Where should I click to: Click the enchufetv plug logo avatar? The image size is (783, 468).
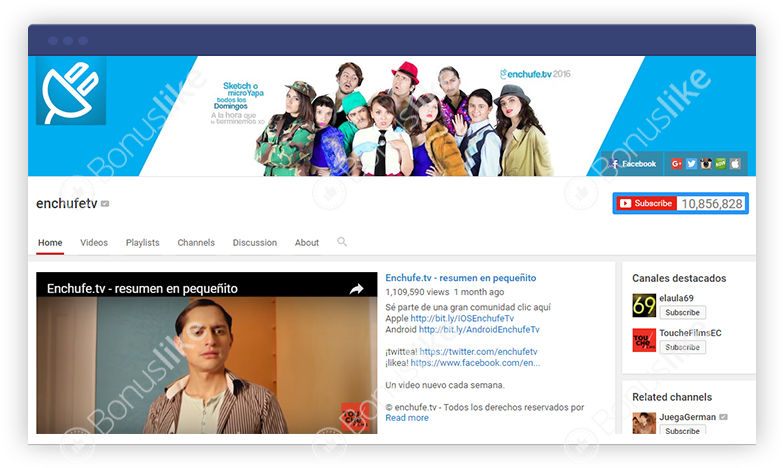click(x=71, y=90)
